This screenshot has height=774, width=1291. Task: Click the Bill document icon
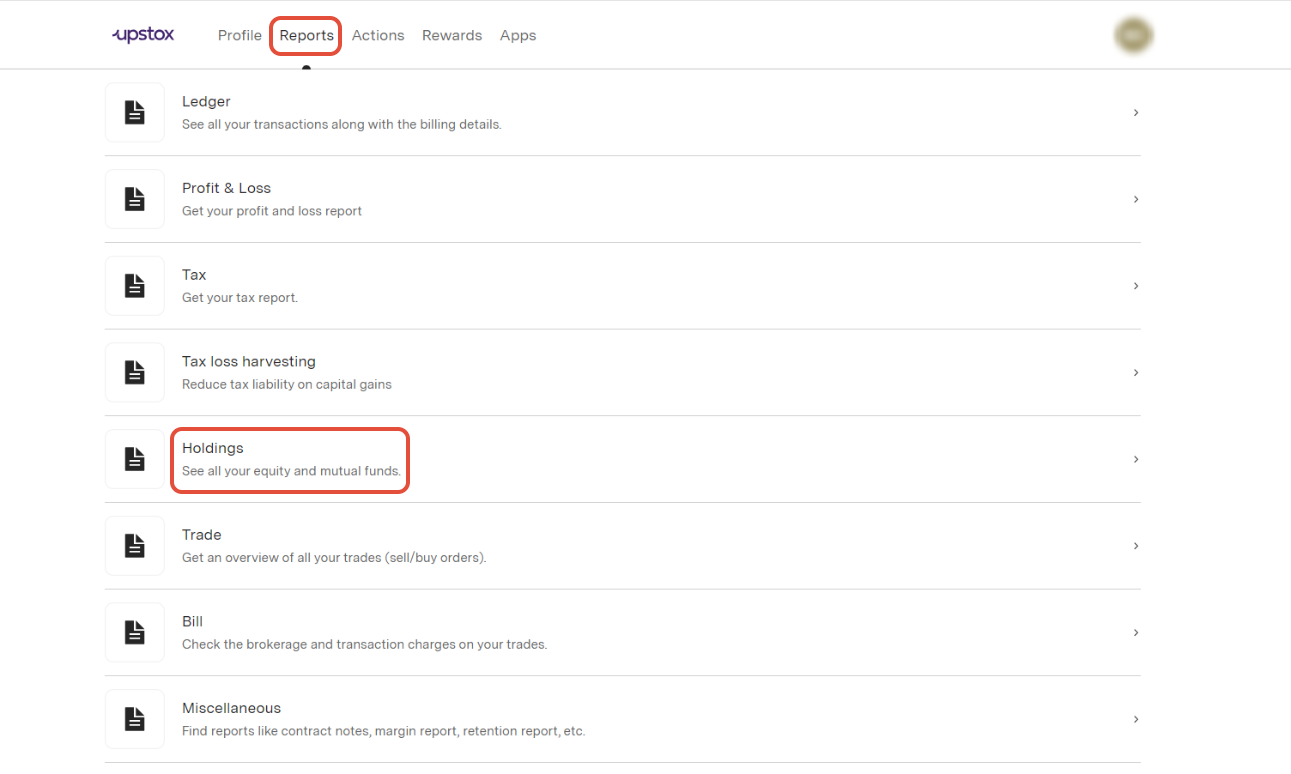[135, 633]
